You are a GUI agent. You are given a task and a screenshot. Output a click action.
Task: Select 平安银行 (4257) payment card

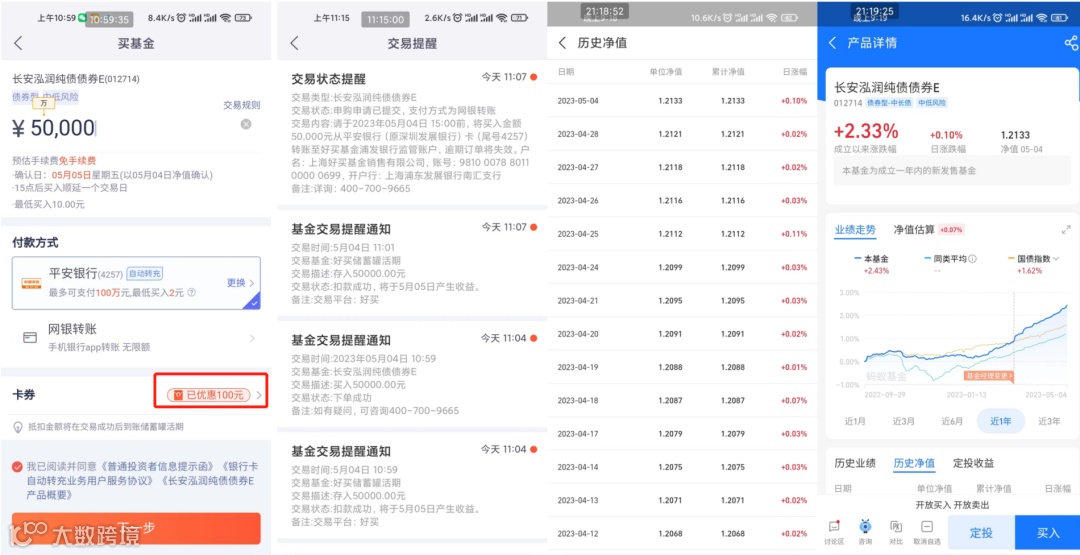(136, 283)
